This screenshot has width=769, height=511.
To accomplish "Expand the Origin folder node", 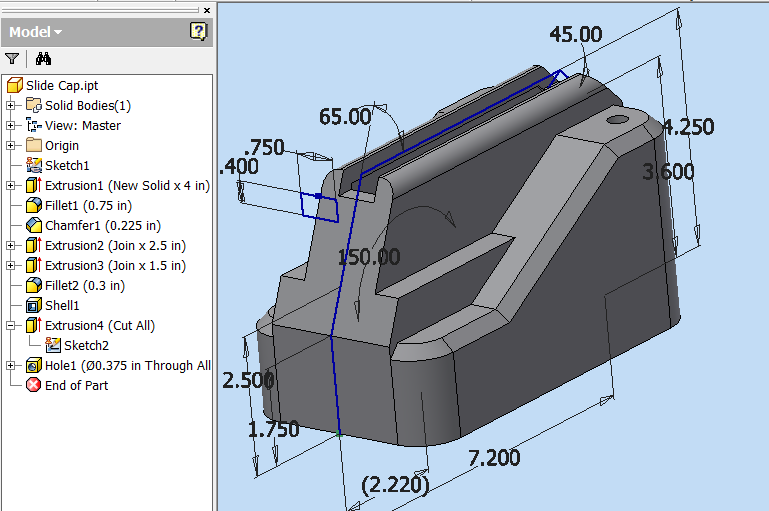I will pos(11,145).
